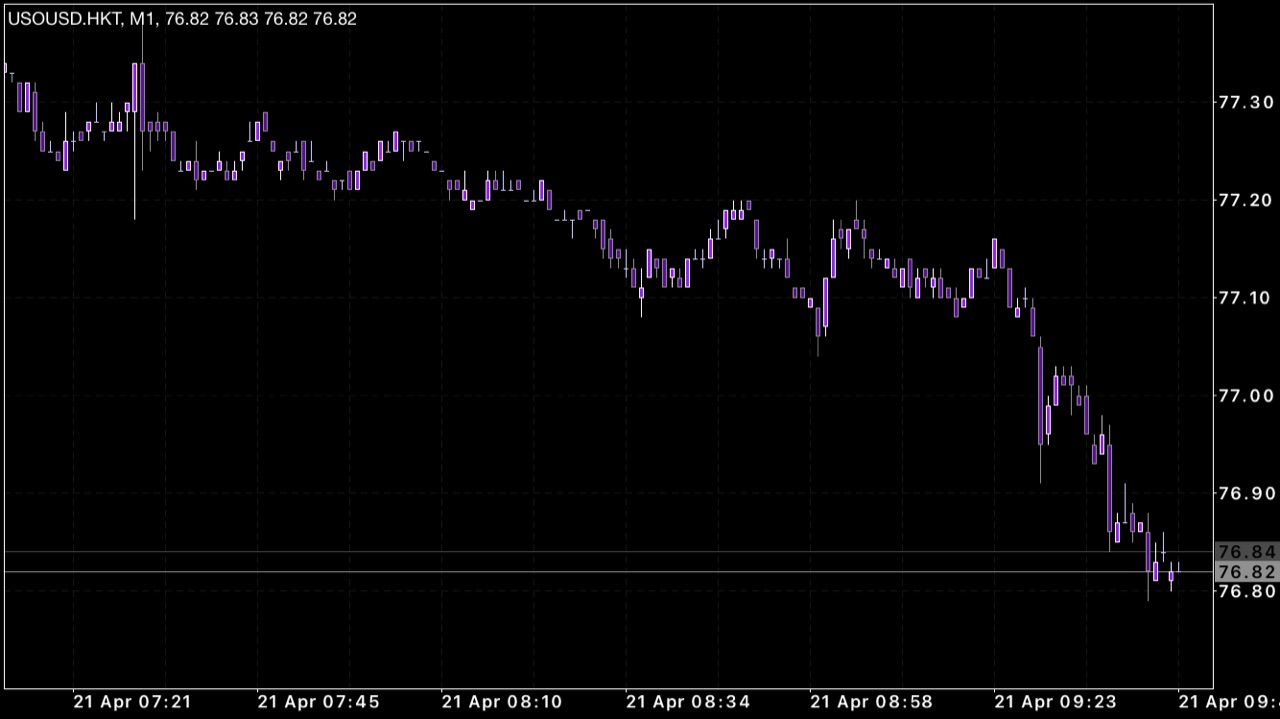Select the 77.20 price axis label
This screenshot has width=1280, height=719.
pos(1246,200)
